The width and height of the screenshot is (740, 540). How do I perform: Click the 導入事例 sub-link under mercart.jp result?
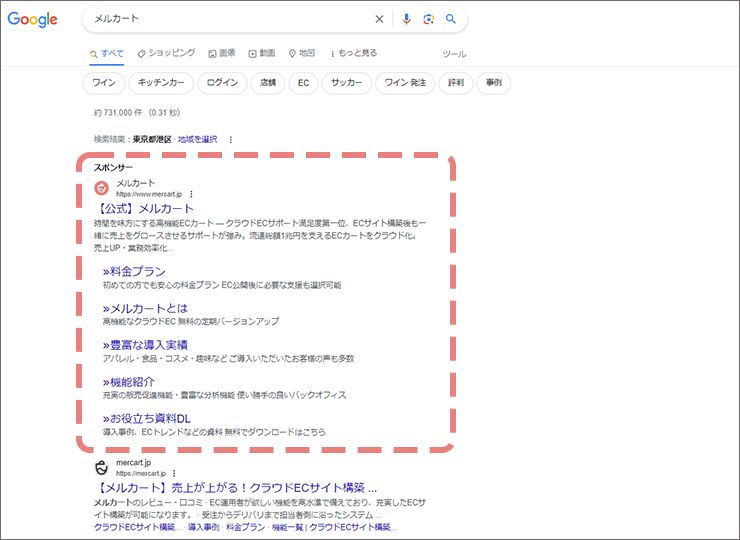coord(203,527)
